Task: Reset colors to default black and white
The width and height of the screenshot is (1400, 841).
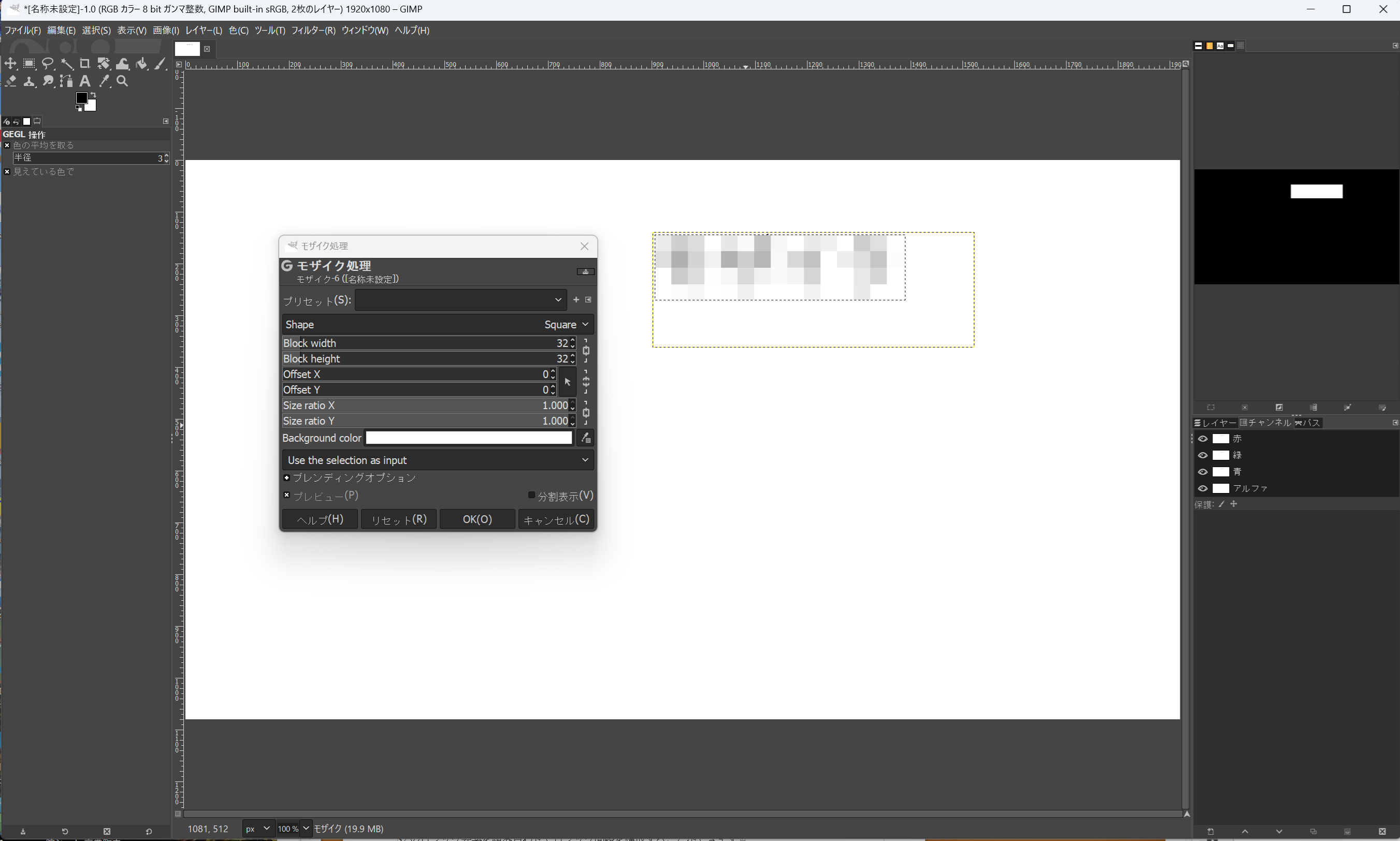Action: 79,108
